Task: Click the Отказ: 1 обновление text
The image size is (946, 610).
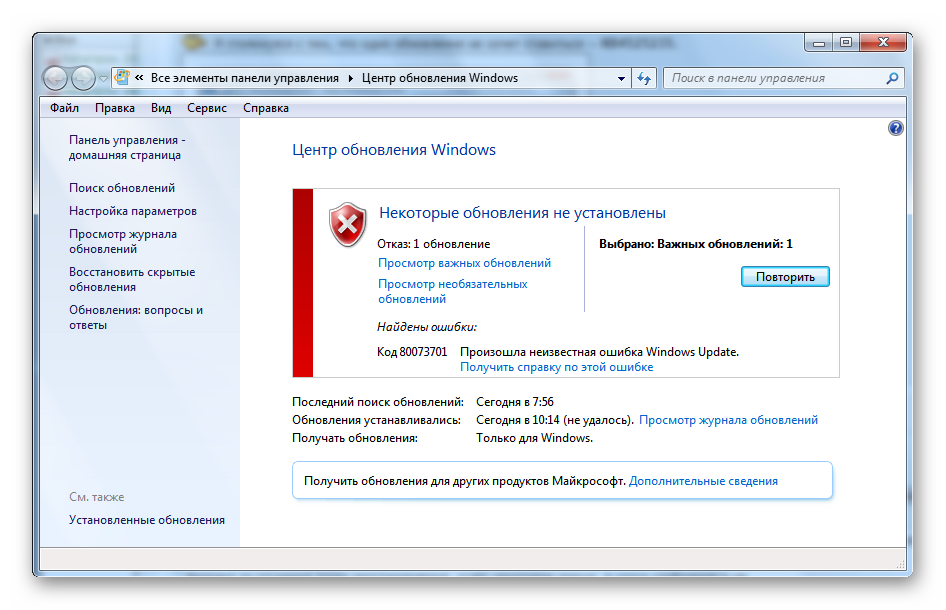Action: coord(433,244)
